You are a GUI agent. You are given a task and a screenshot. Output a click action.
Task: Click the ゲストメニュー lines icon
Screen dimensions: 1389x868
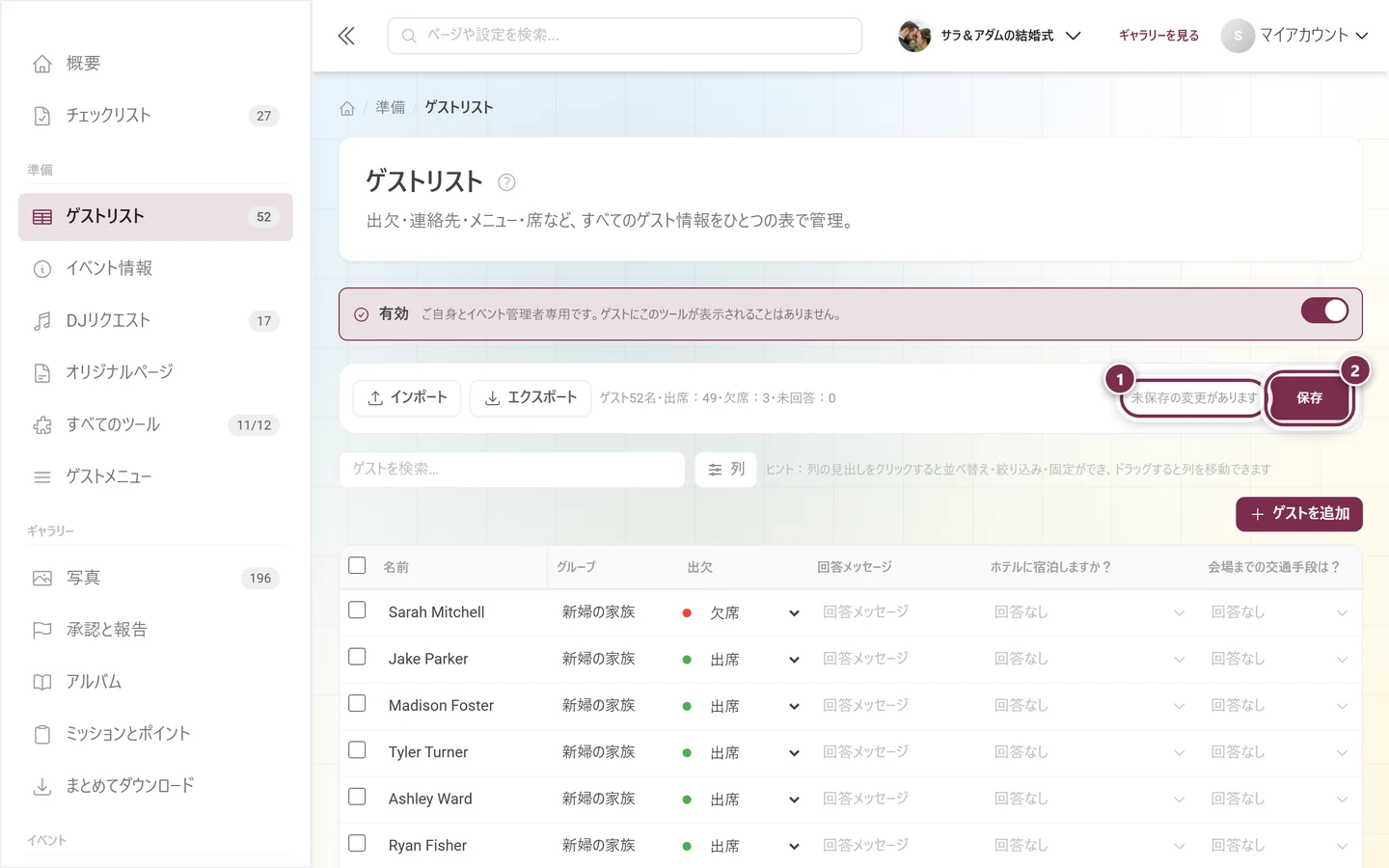(42, 477)
